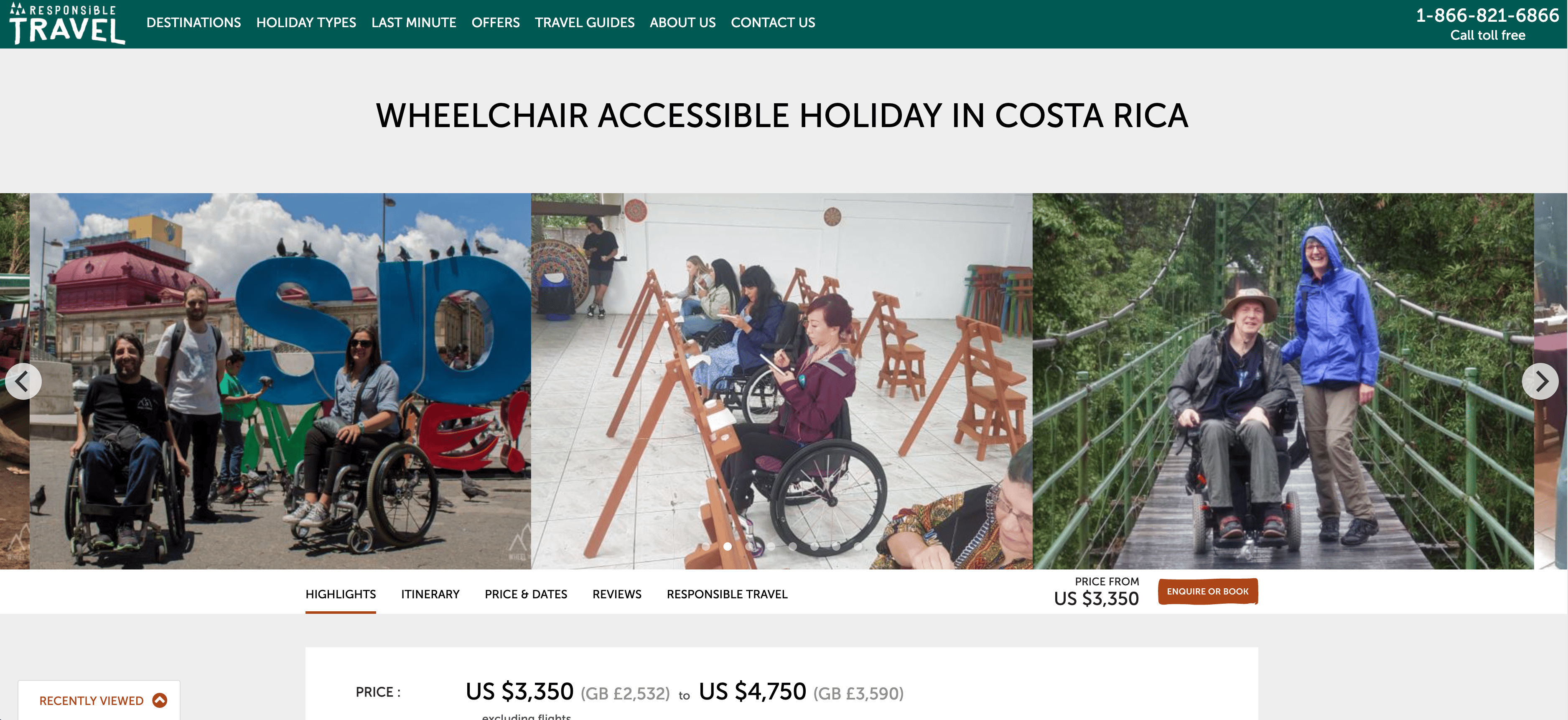This screenshot has height=720, width=1568.
Task: Switch to the Price & Dates tab
Action: pos(525,594)
